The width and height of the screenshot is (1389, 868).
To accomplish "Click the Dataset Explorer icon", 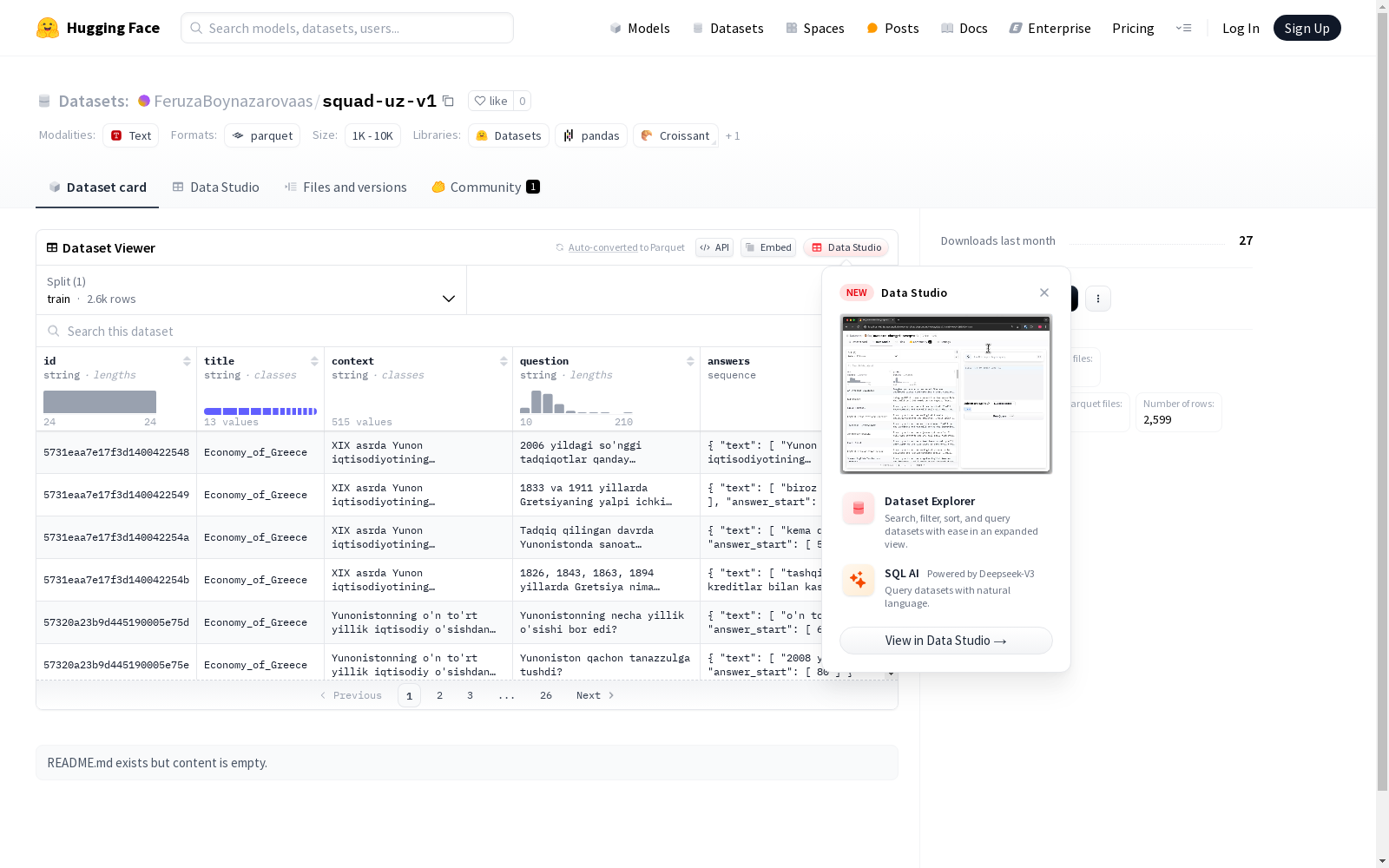I will (x=859, y=509).
